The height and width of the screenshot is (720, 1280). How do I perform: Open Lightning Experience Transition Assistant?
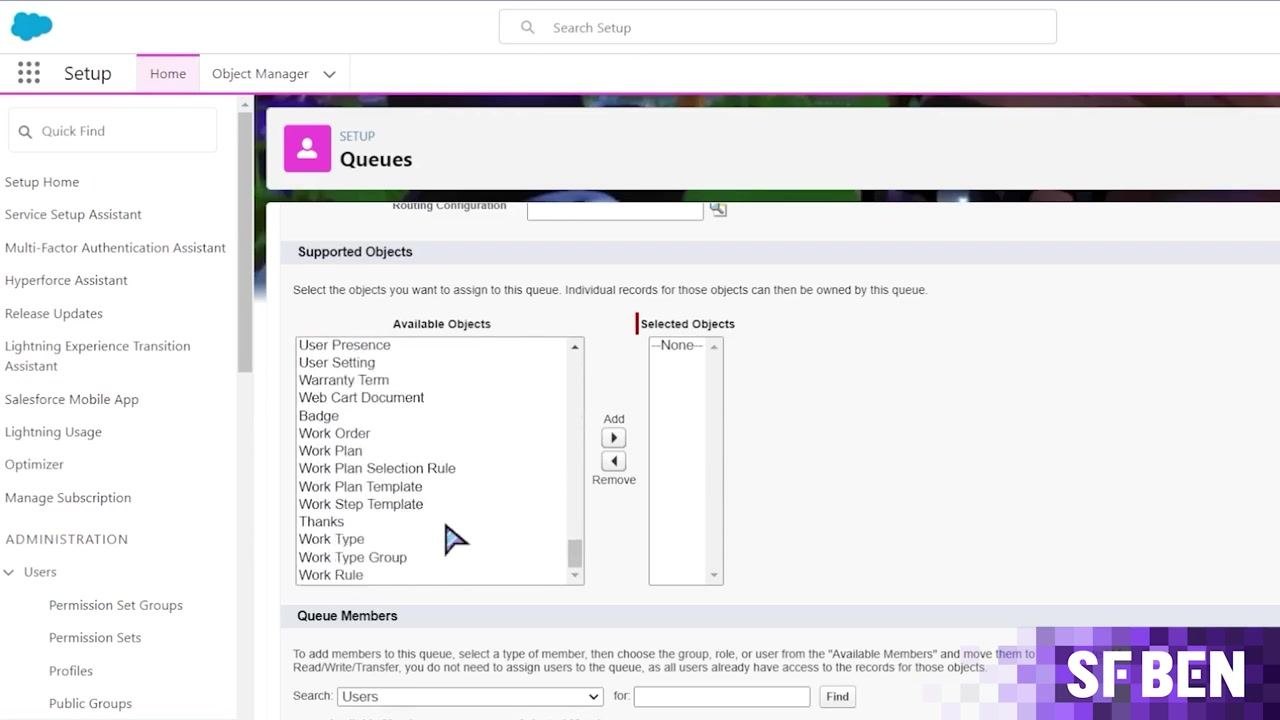point(97,356)
